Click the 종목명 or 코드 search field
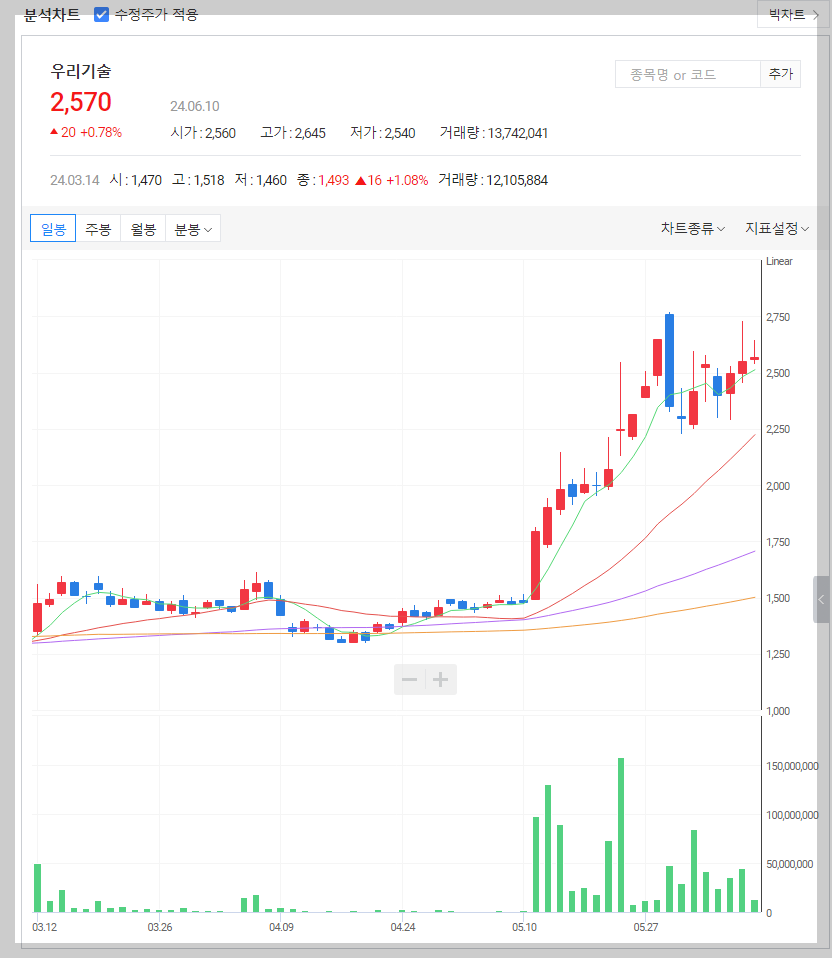 (687, 75)
